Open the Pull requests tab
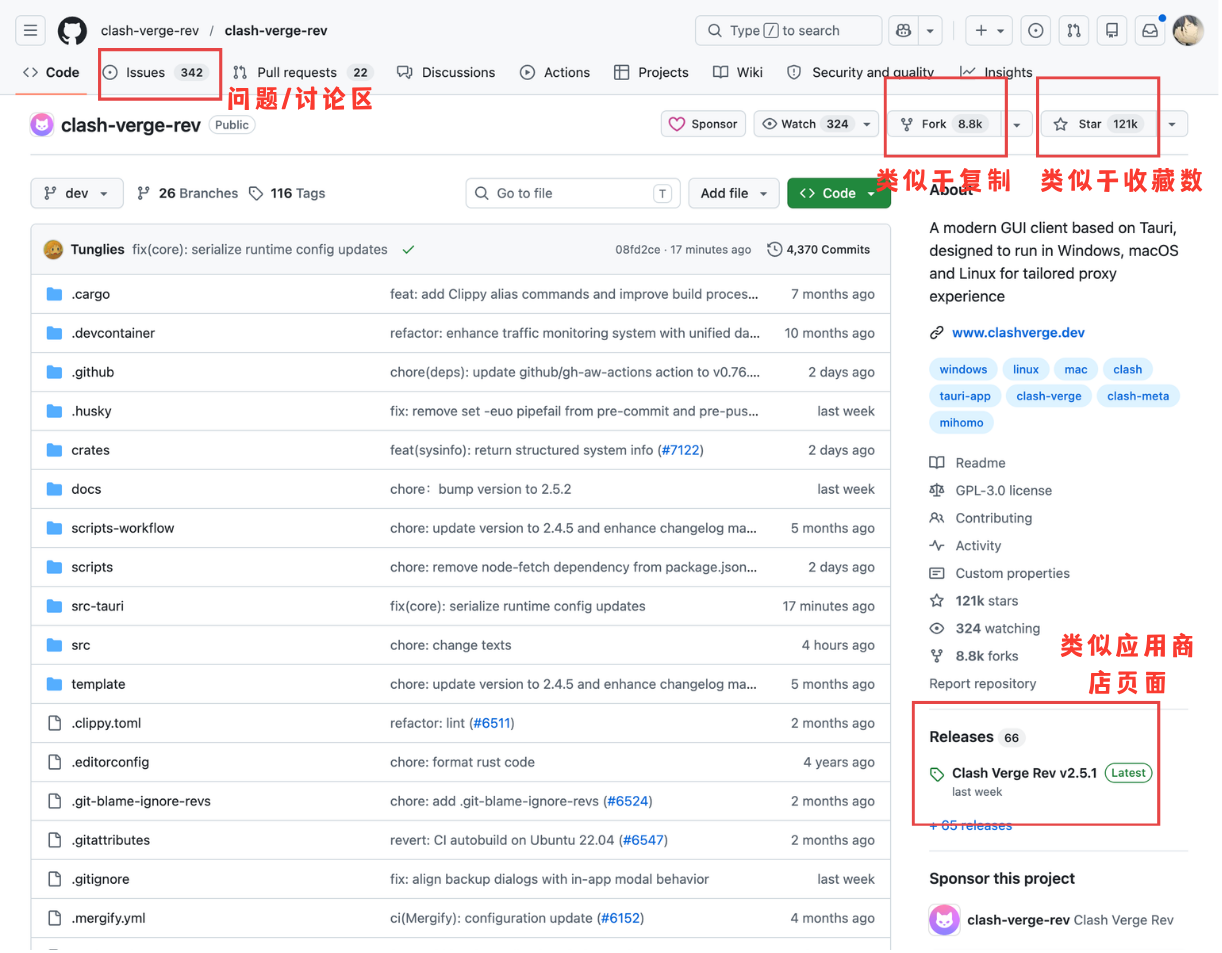The width and height of the screenshot is (1222, 953). 302,72
